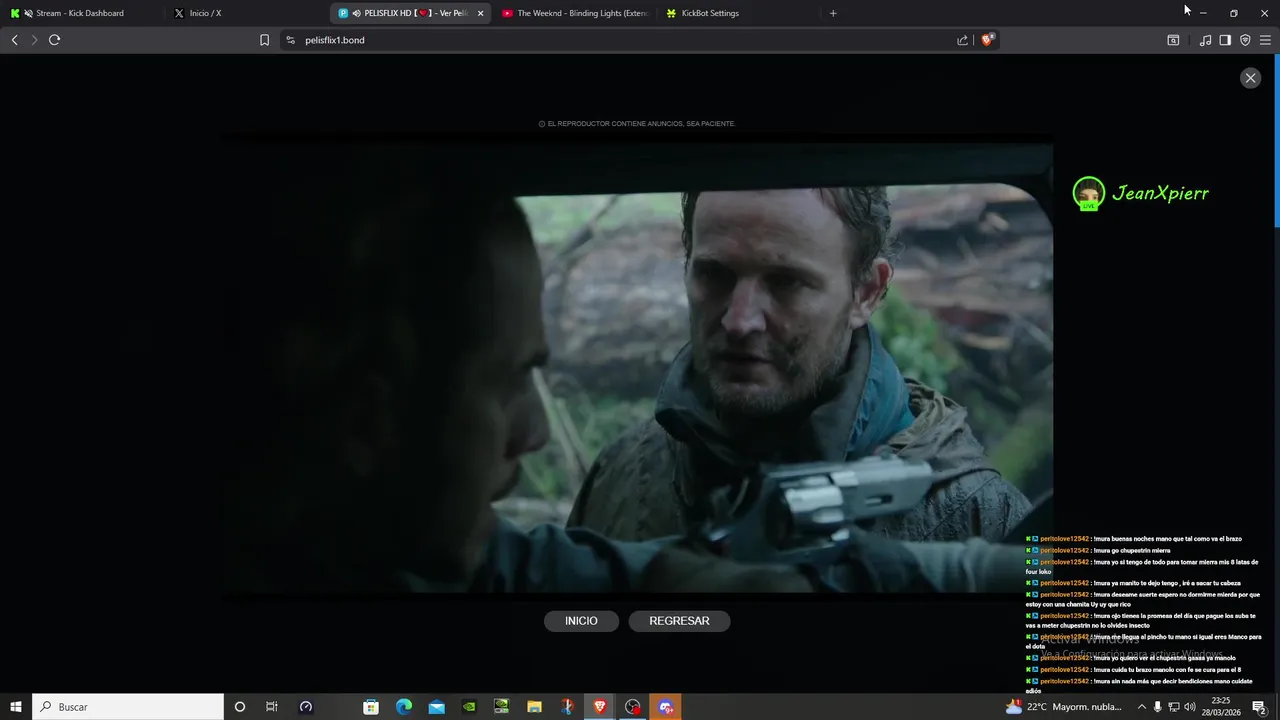Click chat message 'go chupestrin mierra'

1098,550
